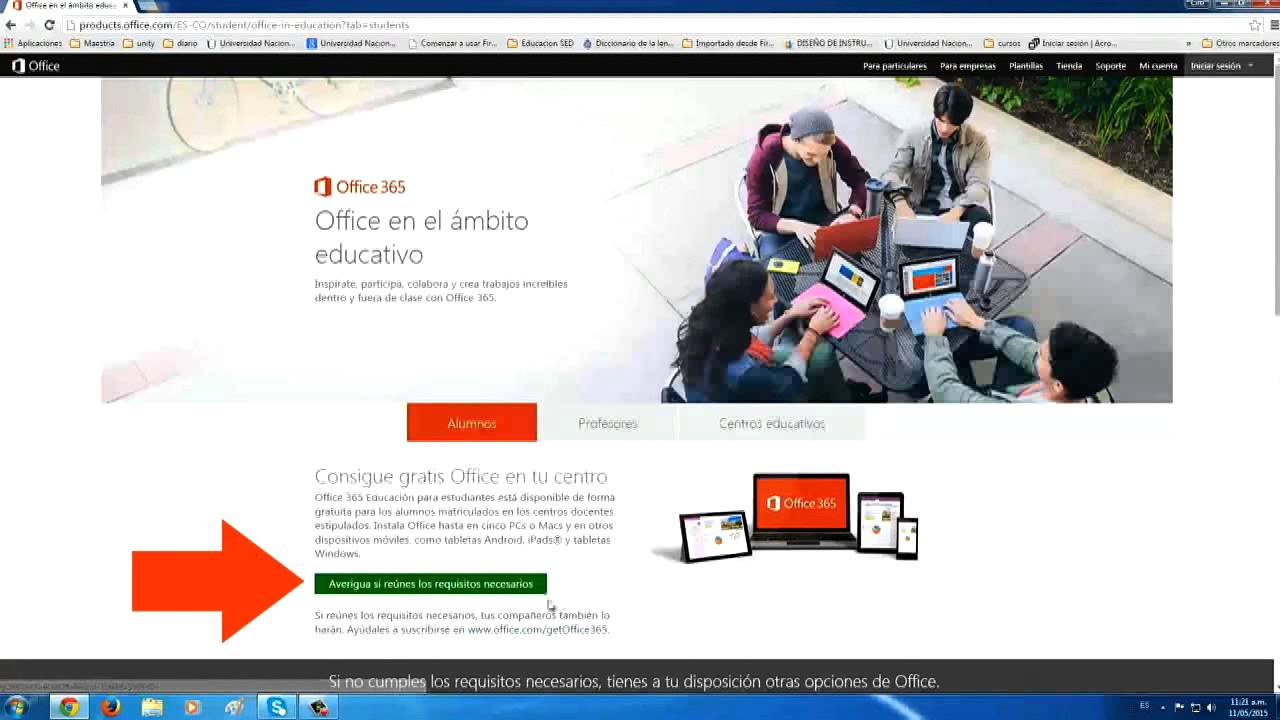This screenshot has height=720, width=1280.
Task: Open the unity bookmark folder
Action: pos(139,43)
